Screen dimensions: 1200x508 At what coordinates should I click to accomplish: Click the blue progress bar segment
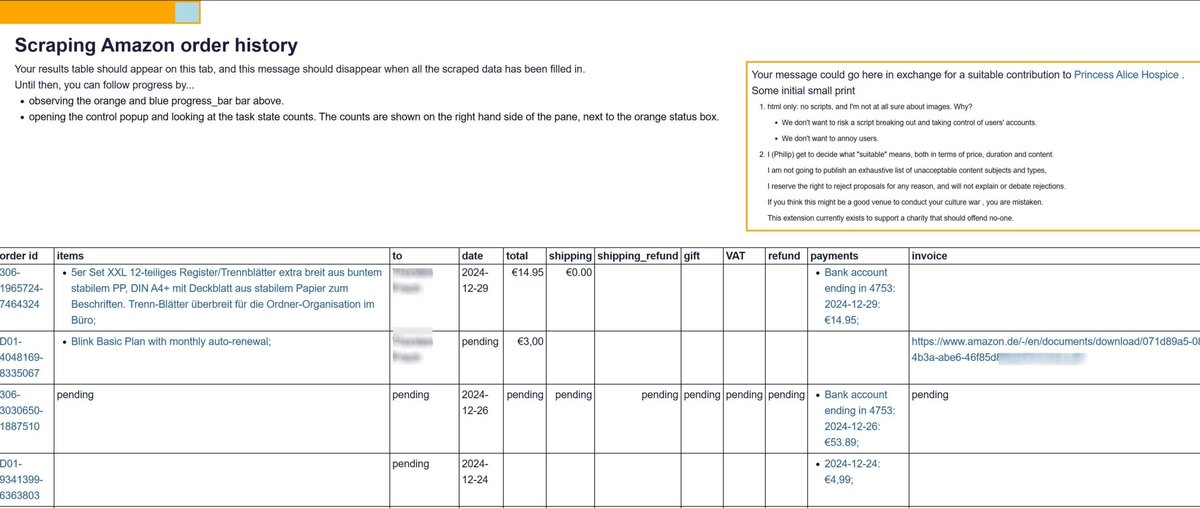tap(187, 13)
